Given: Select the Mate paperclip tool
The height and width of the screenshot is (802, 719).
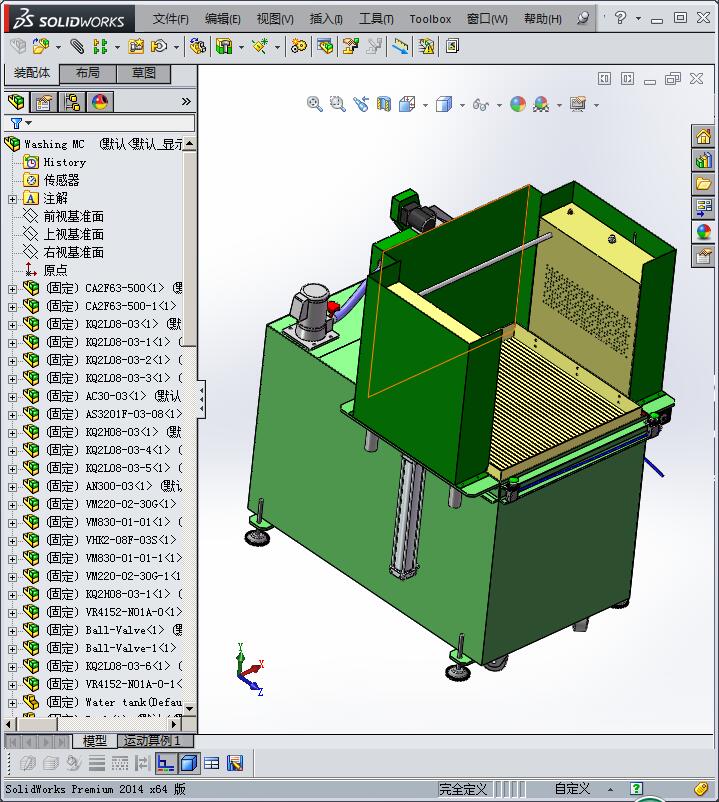Looking at the screenshot, I should [77, 47].
